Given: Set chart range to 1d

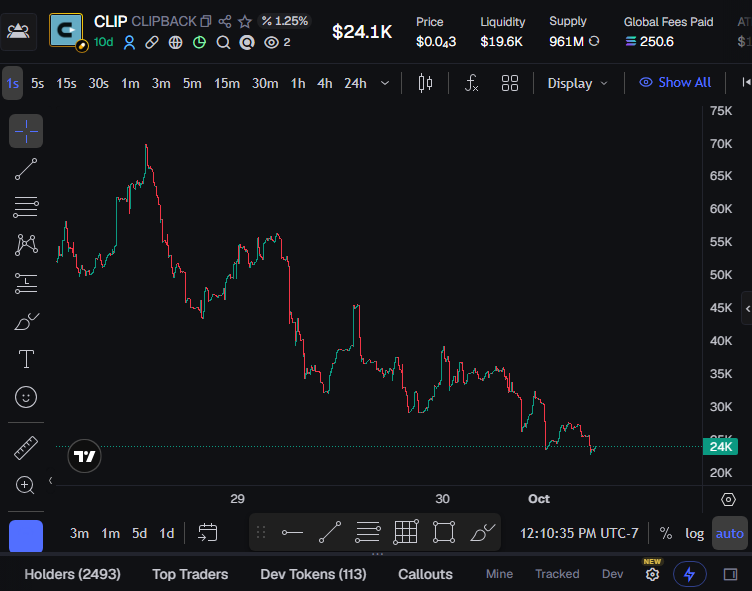Looking at the screenshot, I should pyautogui.click(x=166, y=533).
